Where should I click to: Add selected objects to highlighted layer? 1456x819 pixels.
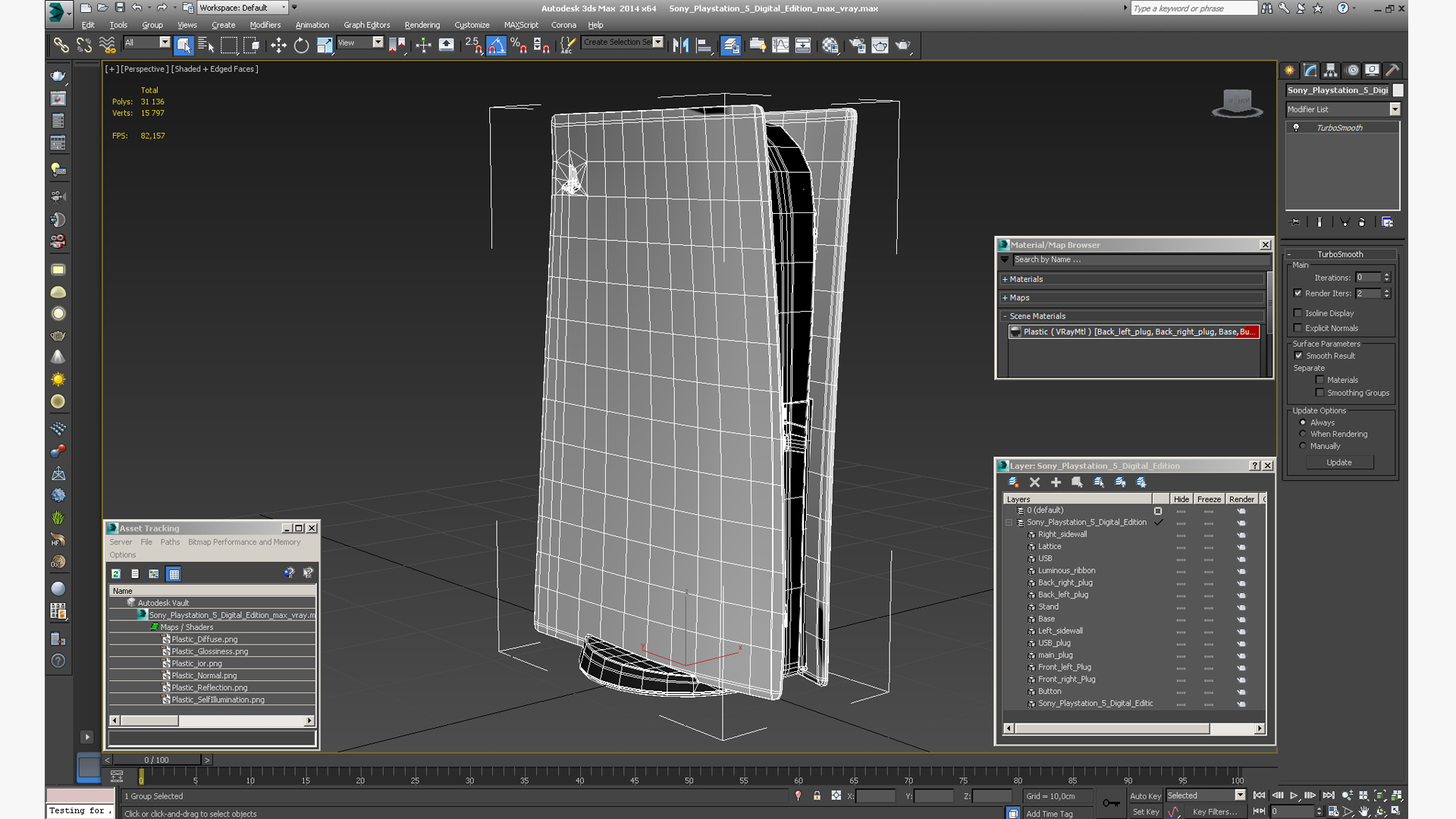pyautogui.click(x=1056, y=482)
